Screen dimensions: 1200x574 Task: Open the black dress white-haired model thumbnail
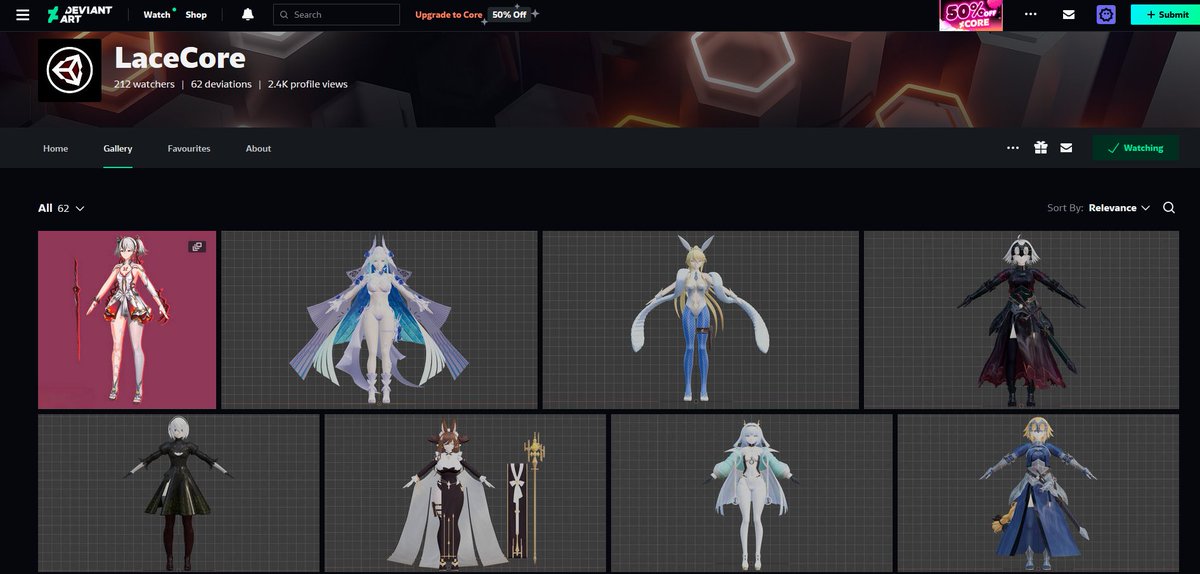click(179, 493)
